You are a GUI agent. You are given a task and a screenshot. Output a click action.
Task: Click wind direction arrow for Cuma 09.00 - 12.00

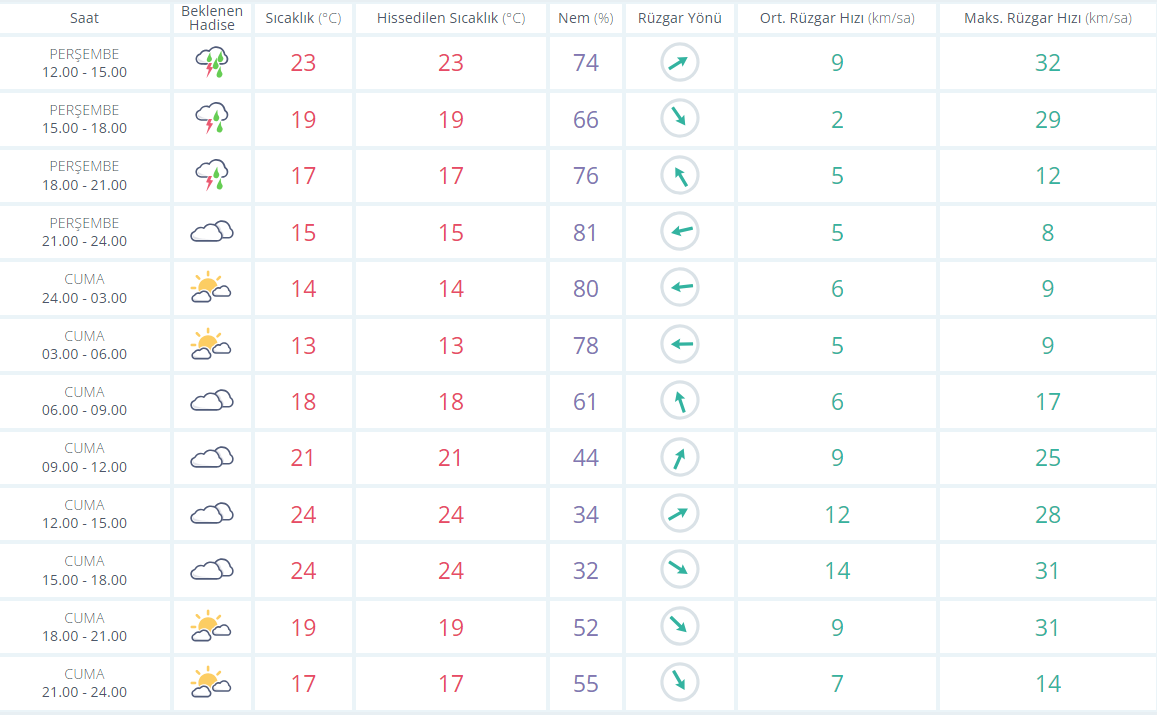680,457
